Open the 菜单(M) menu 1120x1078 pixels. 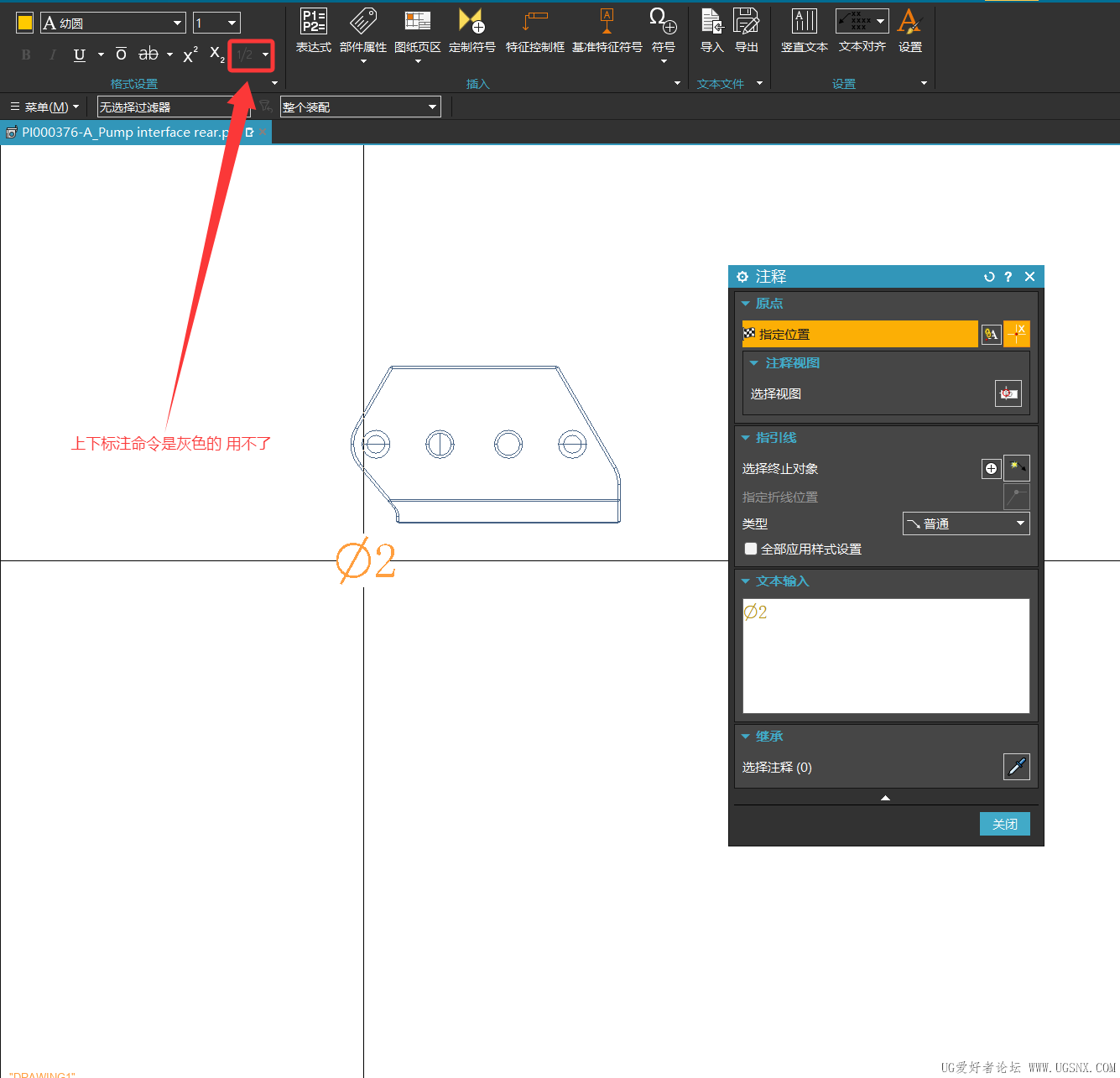pyautogui.click(x=44, y=107)
